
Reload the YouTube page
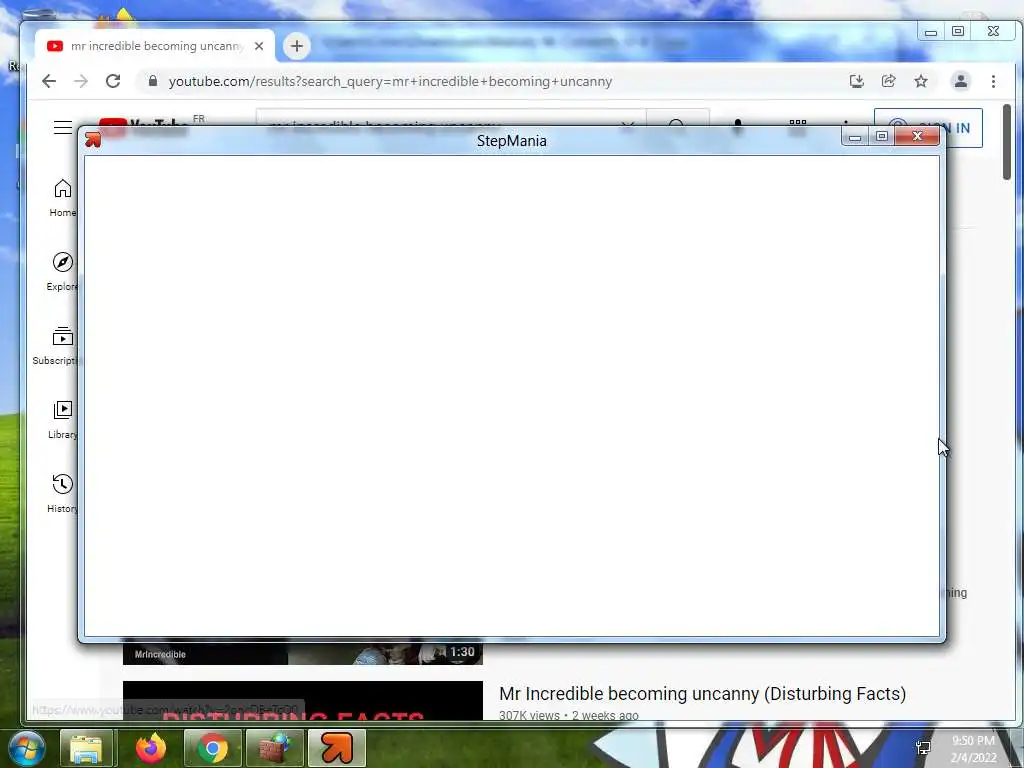tap(113, 81)
